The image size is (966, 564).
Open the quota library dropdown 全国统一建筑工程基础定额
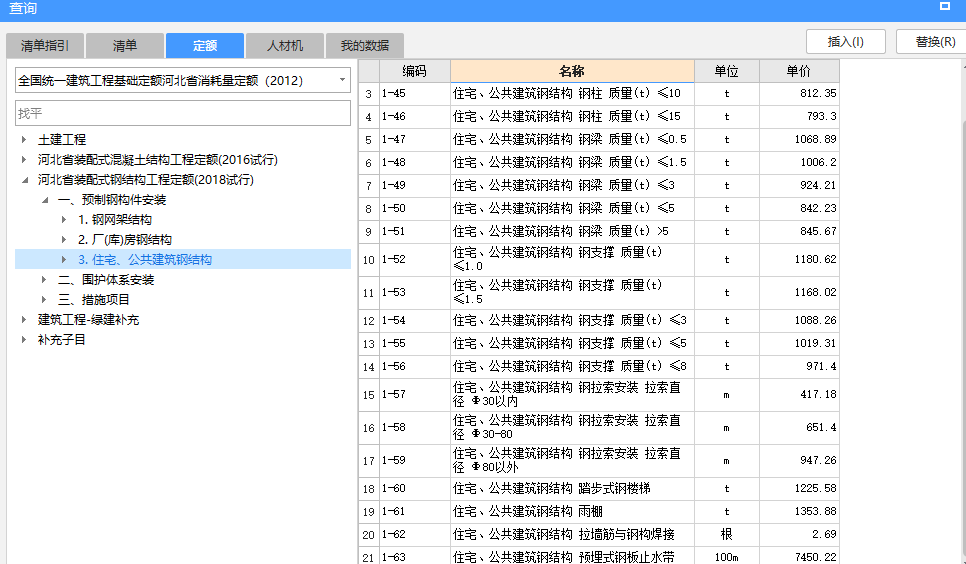[x=183, y=80]
